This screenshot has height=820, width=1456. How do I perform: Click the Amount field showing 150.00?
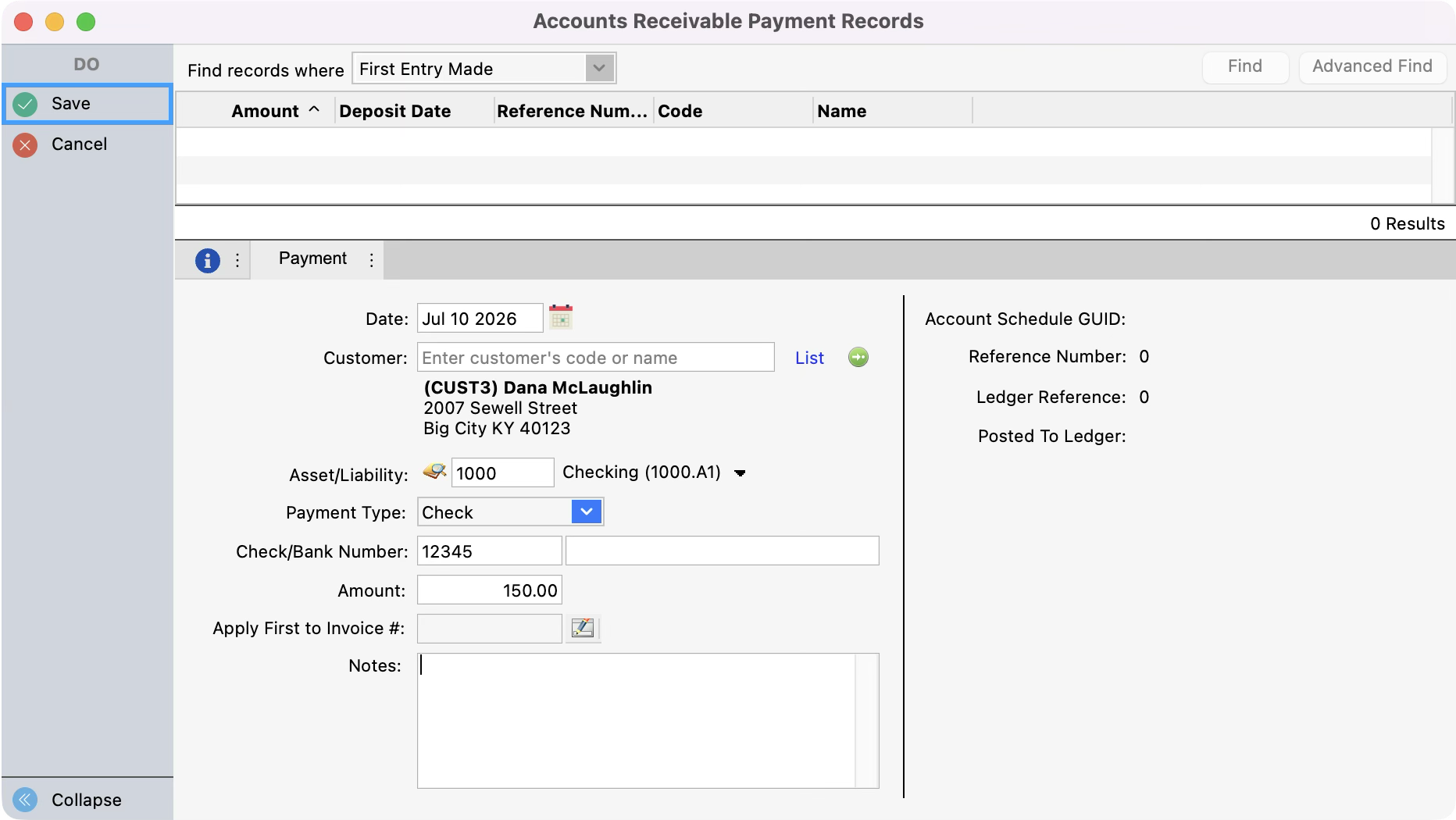[x=489, y=590]
